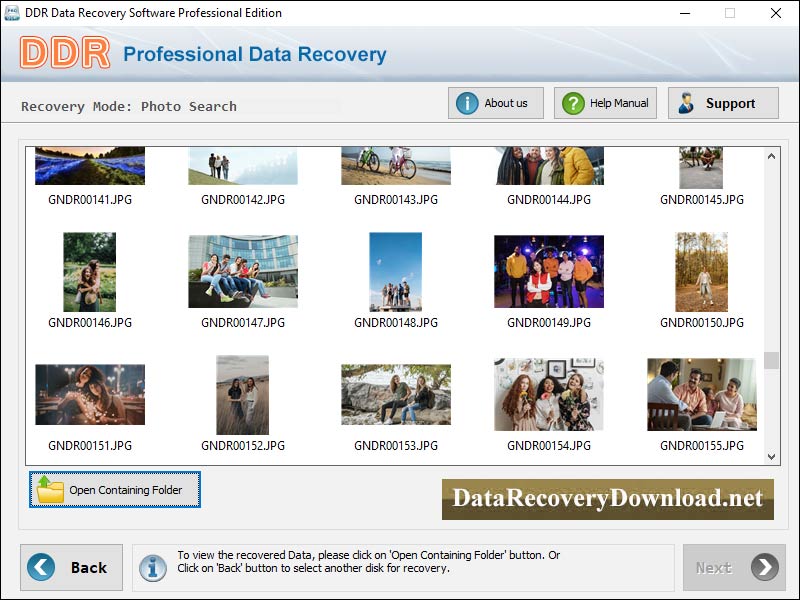Open thumbnail GNDR00148.JPG
This screenshot has height=600, width=800.
[x=395, y=272]
